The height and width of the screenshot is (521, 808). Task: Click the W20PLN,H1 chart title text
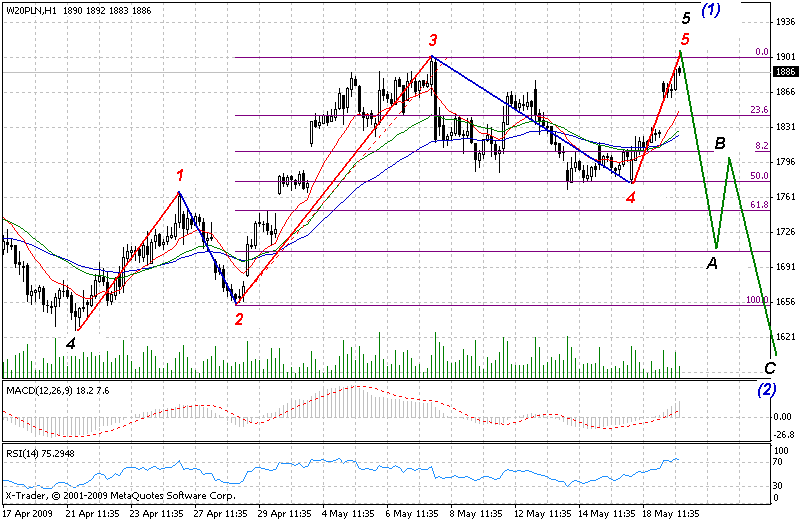pos(79,10)
